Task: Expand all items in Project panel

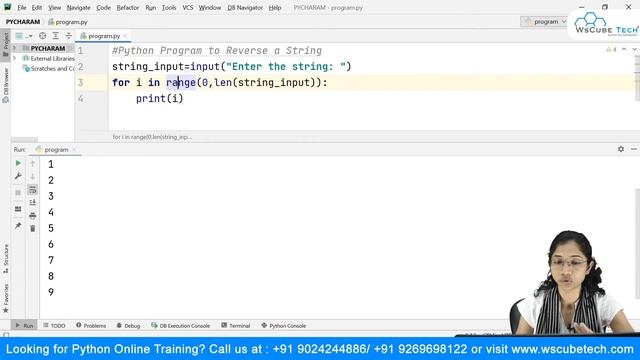Action: (56, 36)
